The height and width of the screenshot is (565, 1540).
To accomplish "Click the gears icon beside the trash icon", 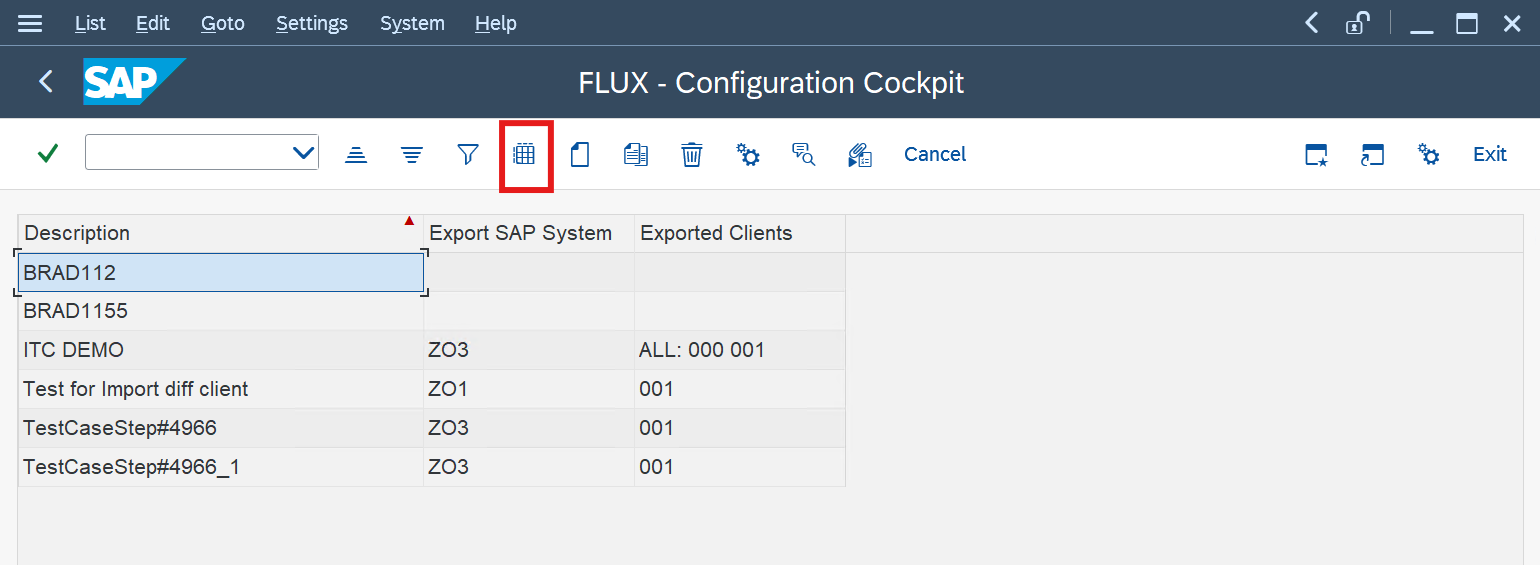I will click(748, 154).
